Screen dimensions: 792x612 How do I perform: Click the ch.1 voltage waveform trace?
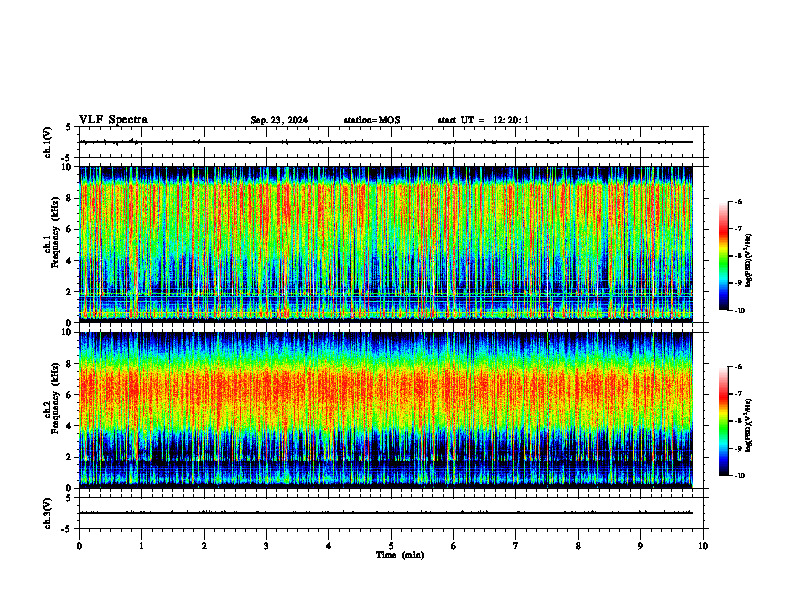[x=386, y=142]
